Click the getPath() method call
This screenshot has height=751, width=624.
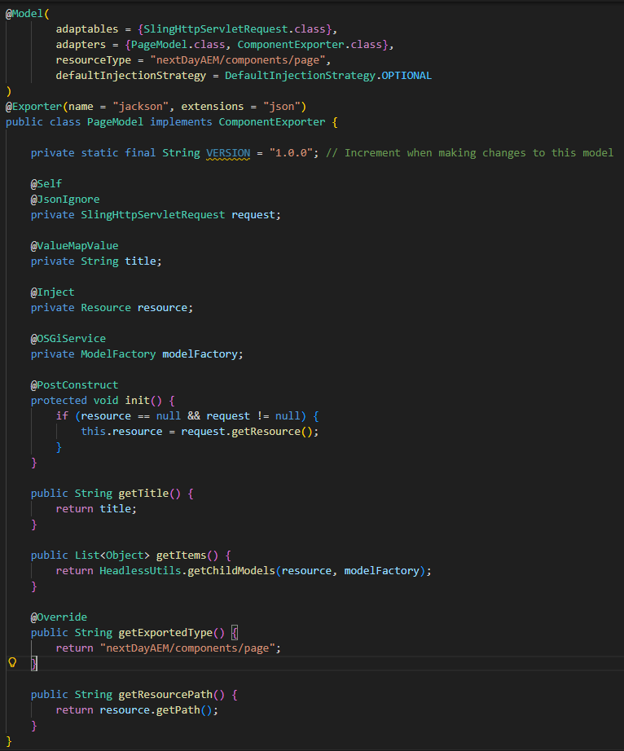pos(184,710)
